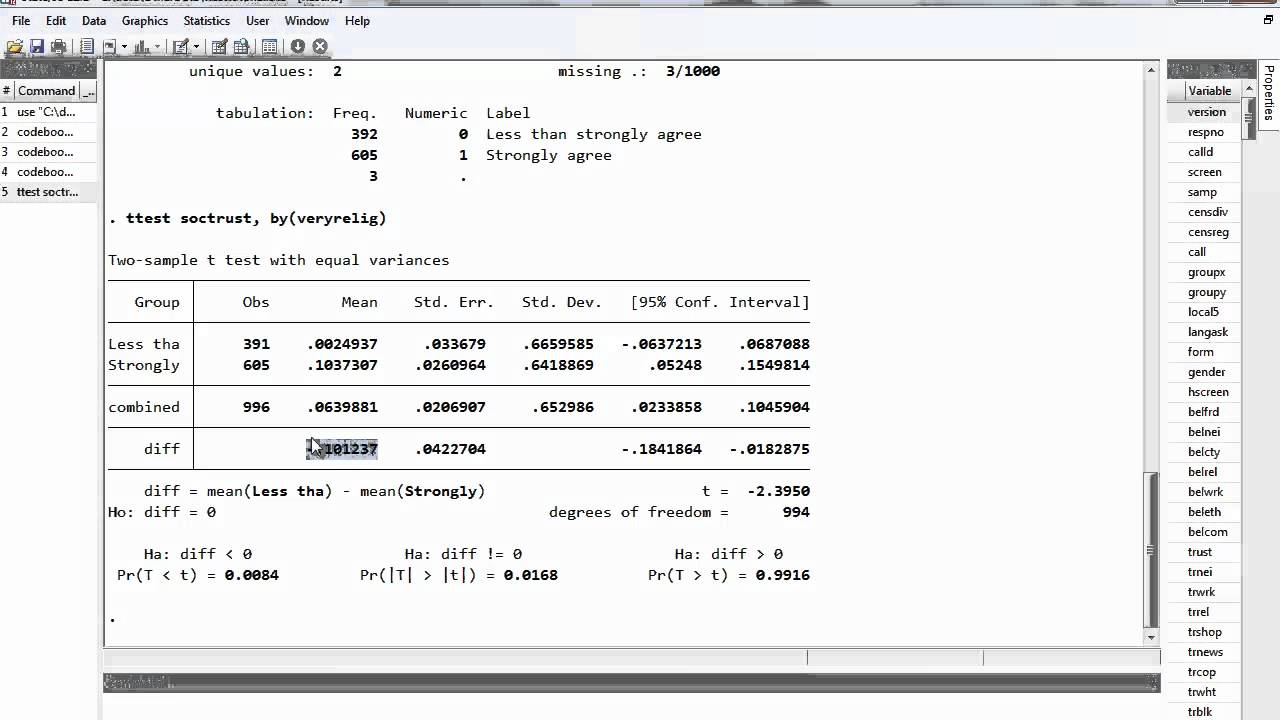Select the trshop variable
The image size is (1280, 720).
1204,632
